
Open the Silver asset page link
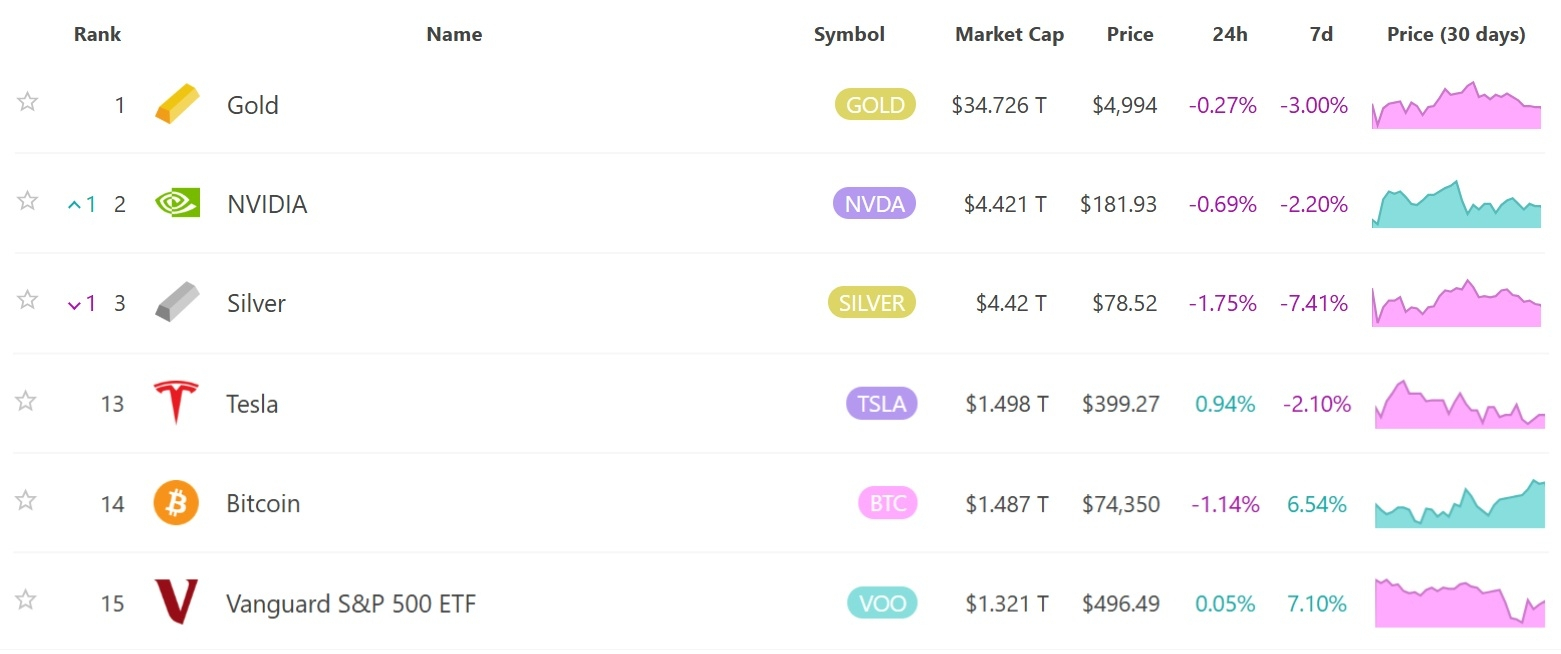point(256,304)
